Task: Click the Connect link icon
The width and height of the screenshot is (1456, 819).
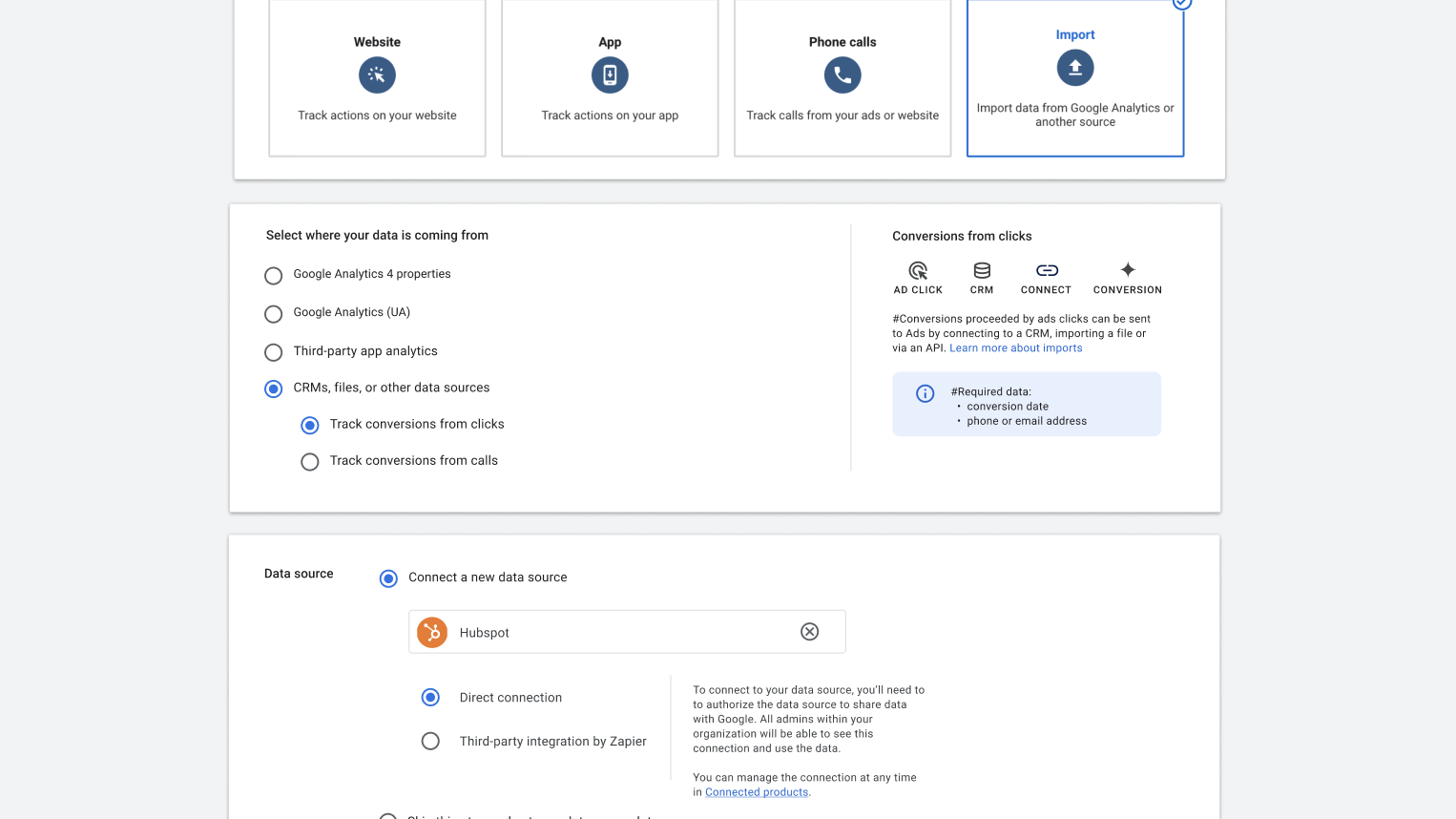Action: [1047, 271]
